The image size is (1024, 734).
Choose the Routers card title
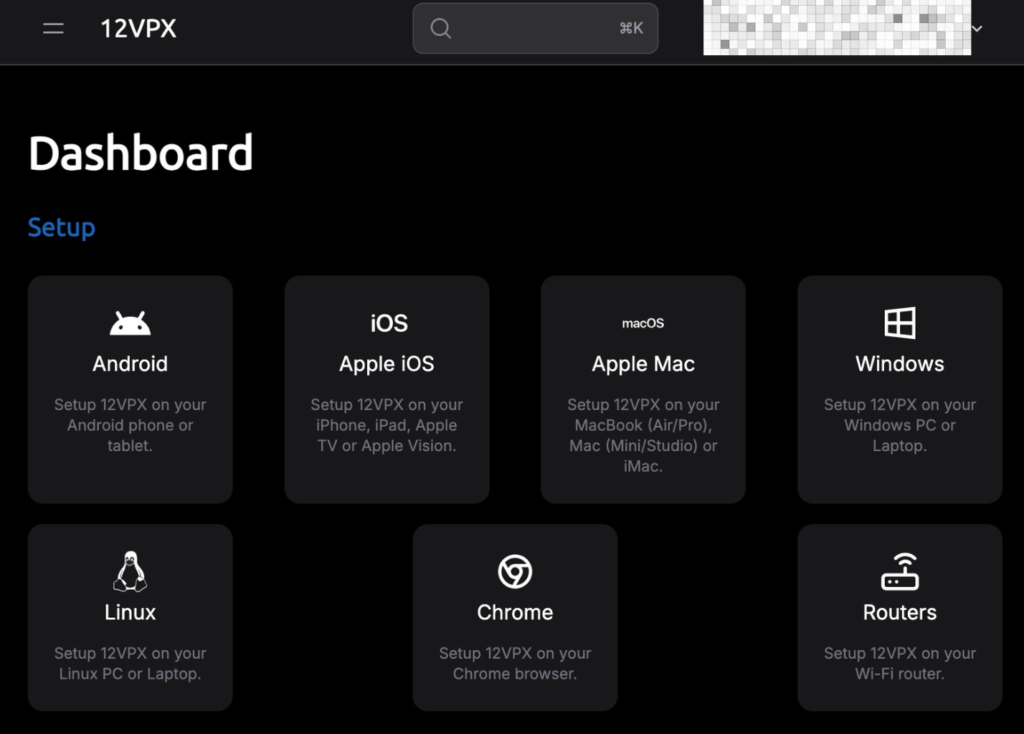pos(900,612)
